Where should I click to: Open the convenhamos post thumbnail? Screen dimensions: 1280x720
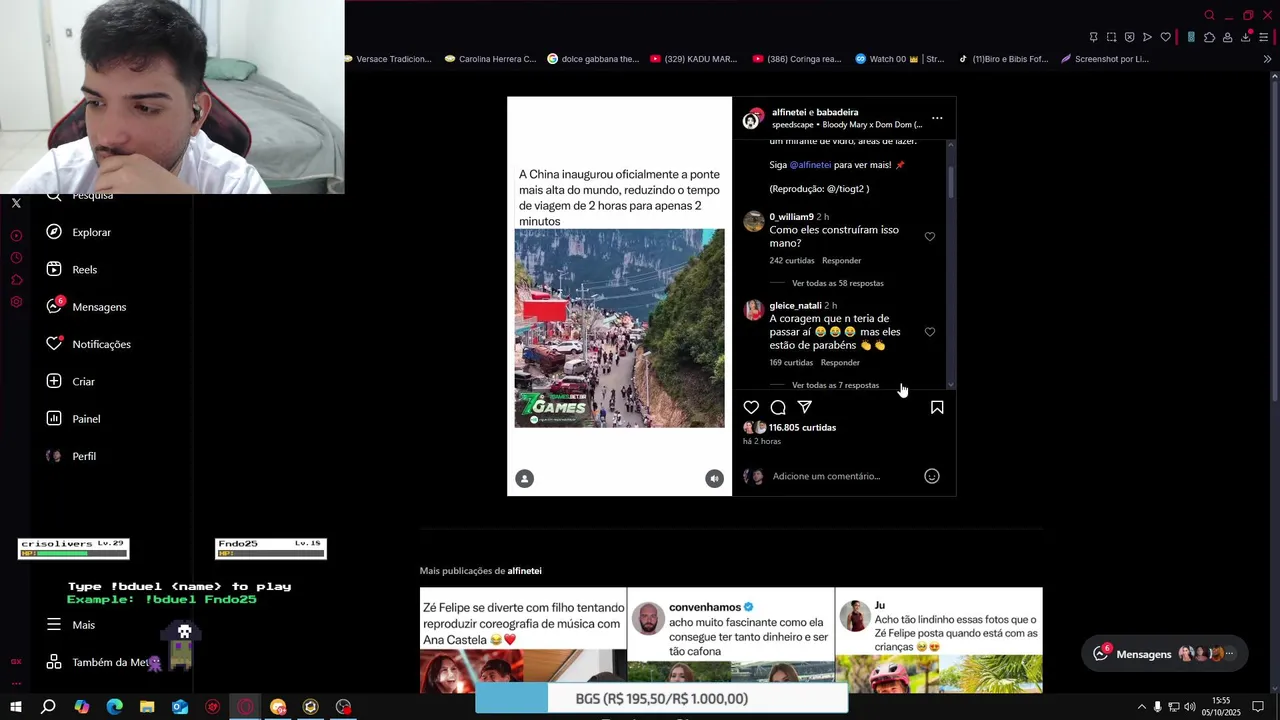pos(731,640)
